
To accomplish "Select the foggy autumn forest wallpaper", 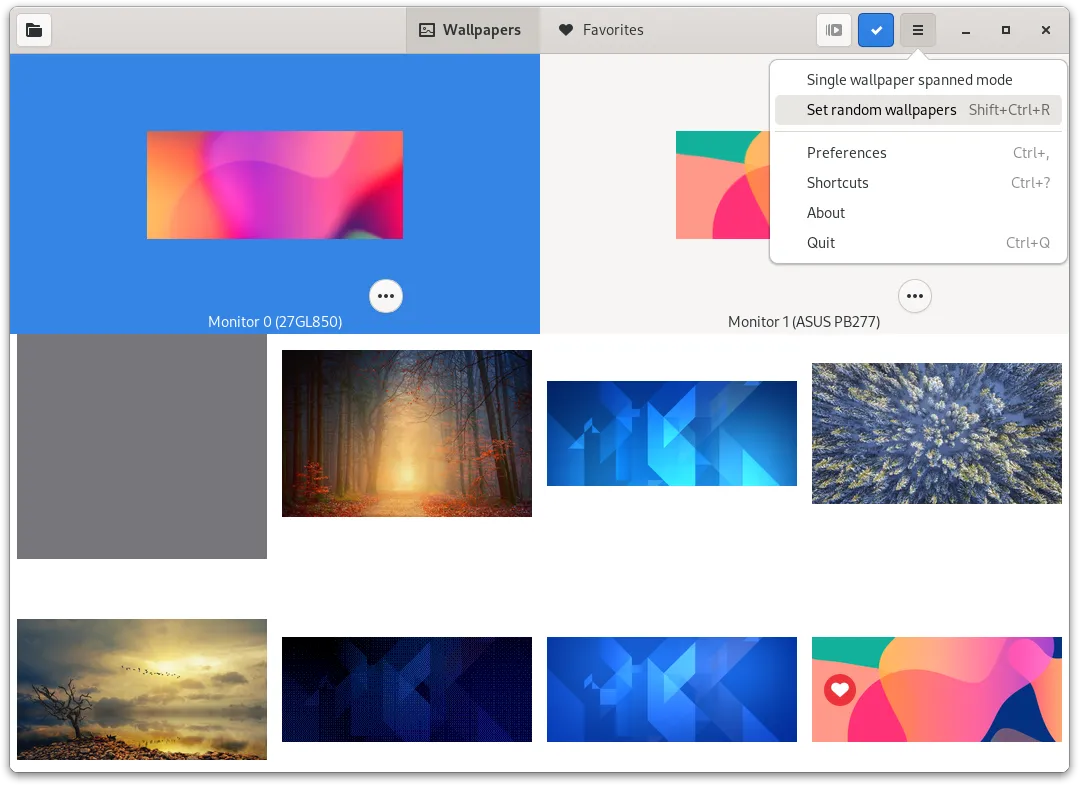I will pyautogui.click(x=406, y=433).
